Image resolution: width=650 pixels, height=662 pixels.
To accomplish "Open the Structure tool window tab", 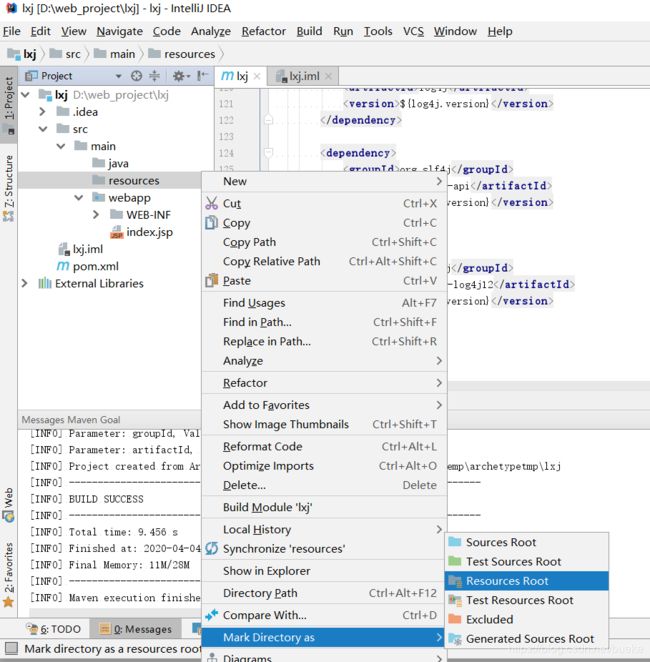I will click(8, 188).
